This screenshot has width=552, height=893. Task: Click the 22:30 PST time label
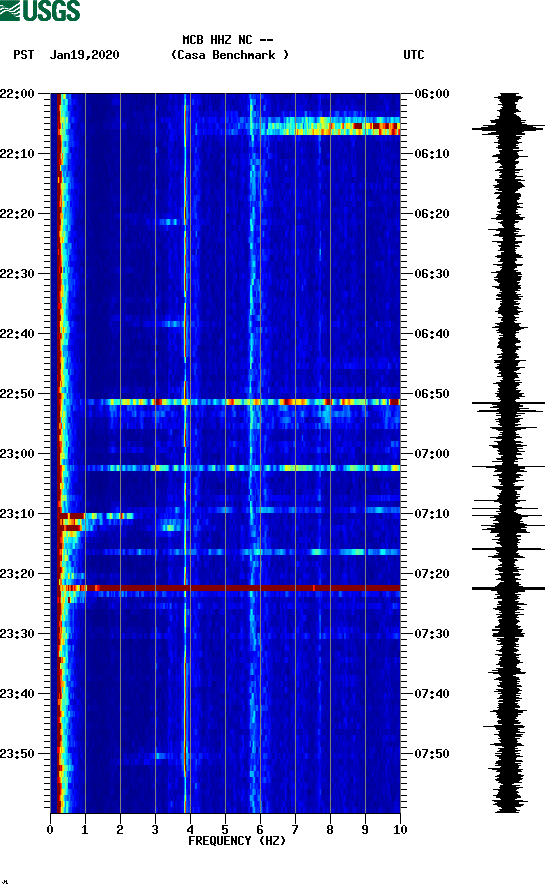point(18,273)
